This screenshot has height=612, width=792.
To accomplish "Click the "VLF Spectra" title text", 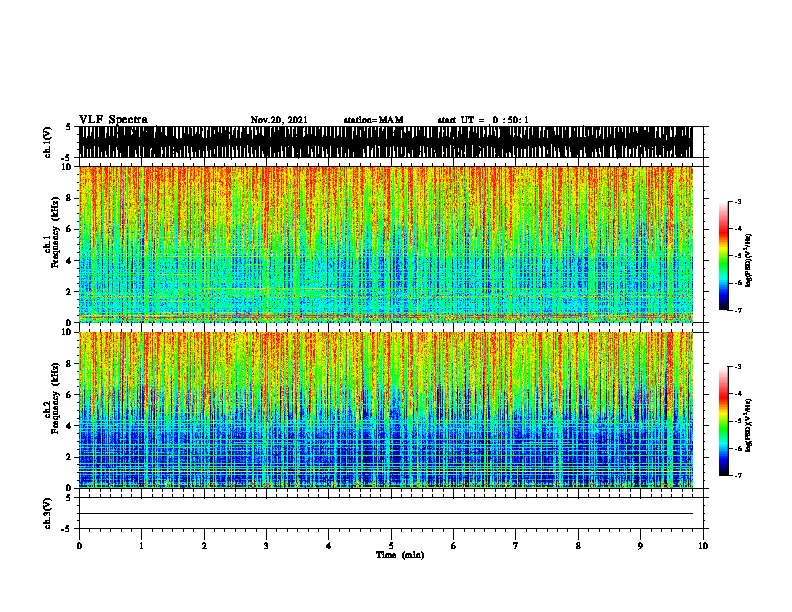I will (113, 120).
